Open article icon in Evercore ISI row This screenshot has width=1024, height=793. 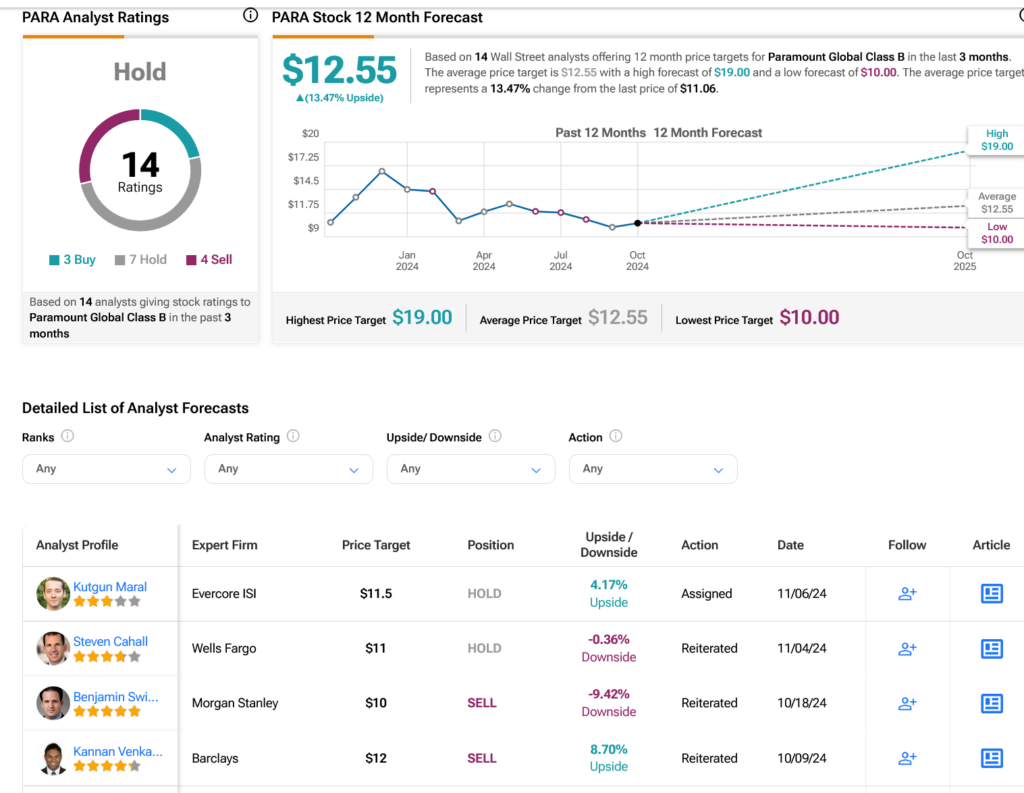pyautogui.click(x=991, y=594)
